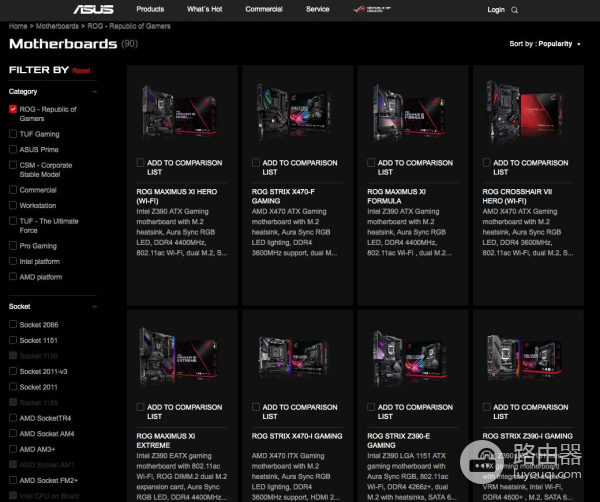Click the Login link
This screenshot has width=600, height=502.
coord(496,10)
